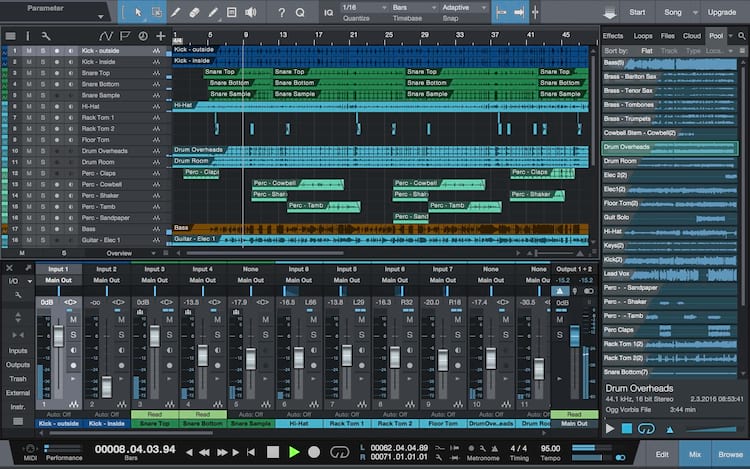Click the Play button in the transport

coord(294,452)
